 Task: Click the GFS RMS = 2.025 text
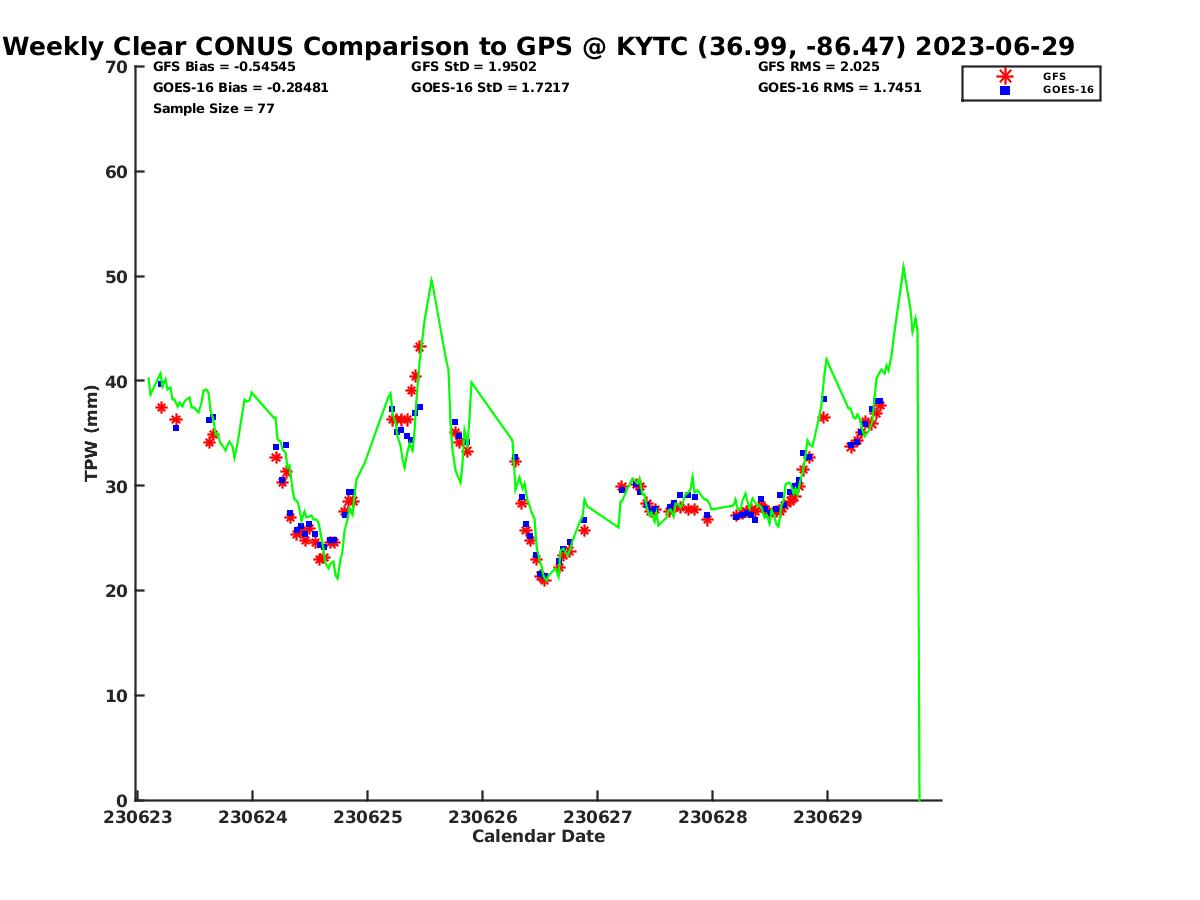coord(819,67)
